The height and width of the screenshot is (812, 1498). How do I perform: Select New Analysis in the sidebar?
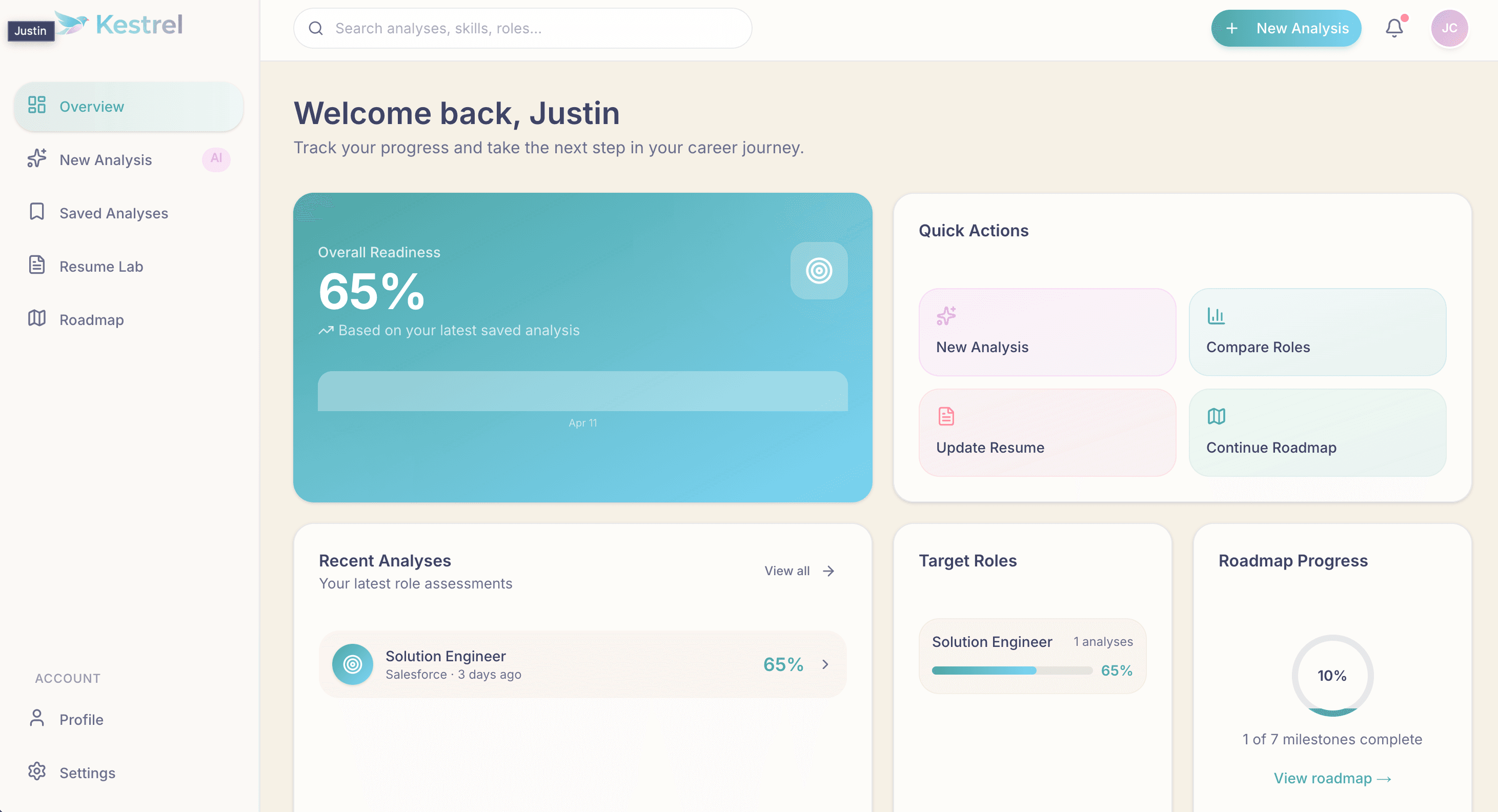click(x=106, y=159)
